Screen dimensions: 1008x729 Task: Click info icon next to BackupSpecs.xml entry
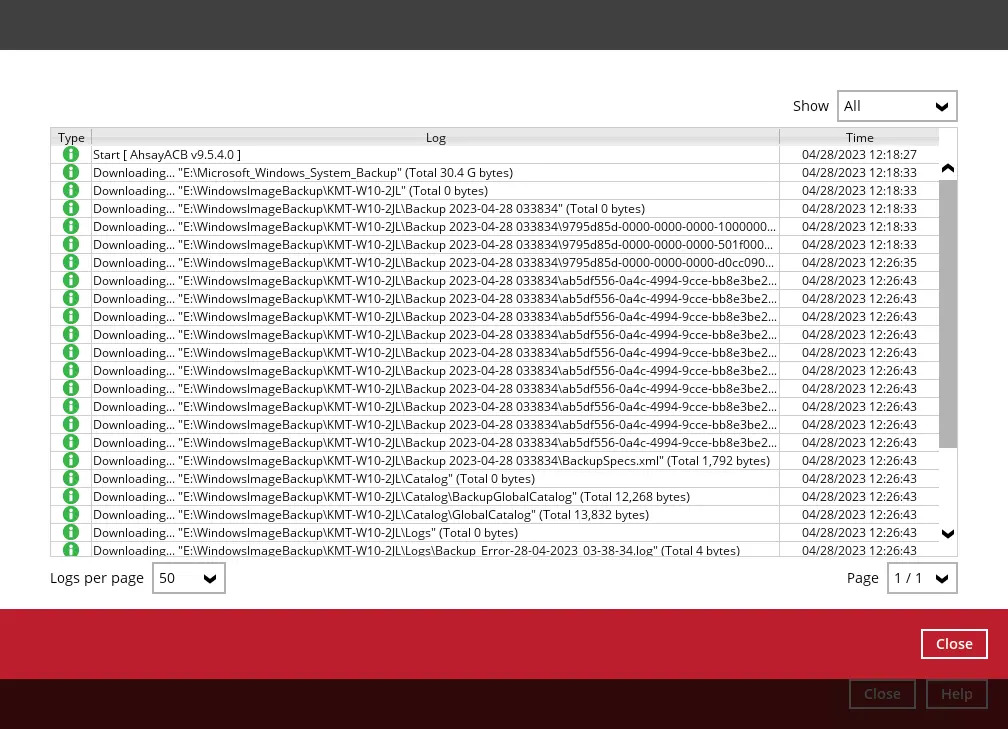pyautogui.click(x=71, y=461)
